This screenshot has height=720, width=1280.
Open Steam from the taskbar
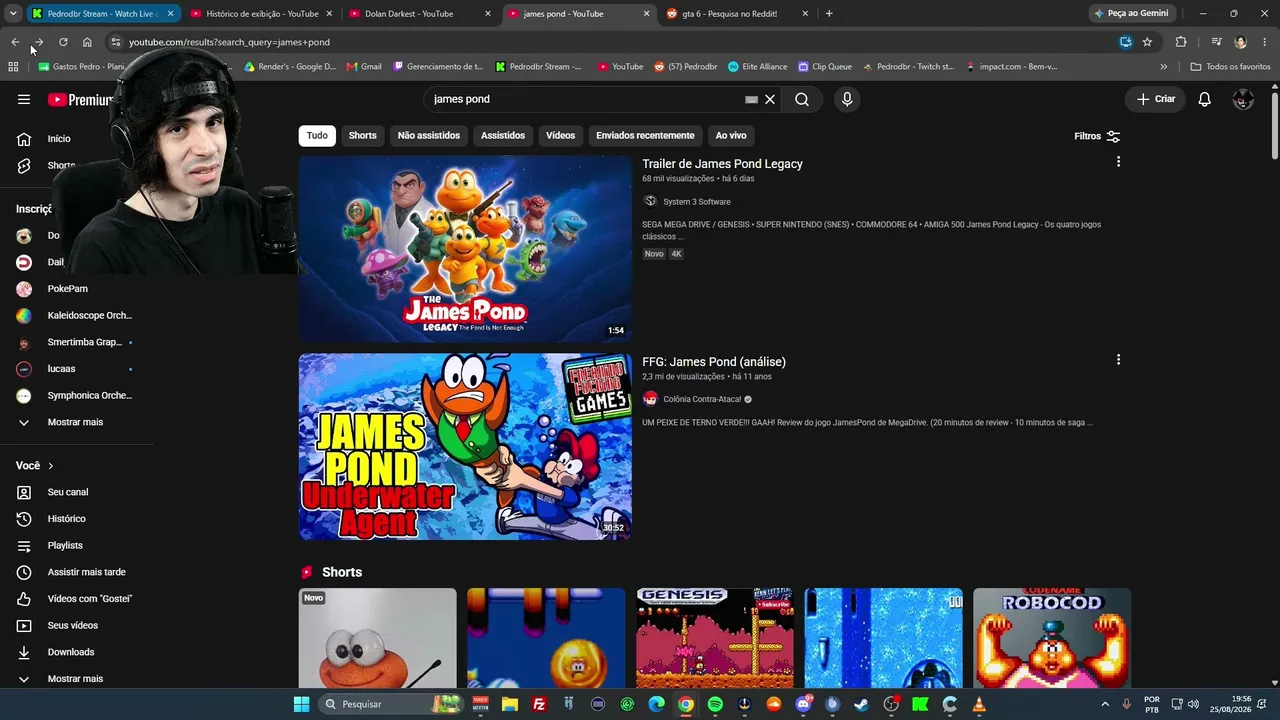click(x=861, y=704)
